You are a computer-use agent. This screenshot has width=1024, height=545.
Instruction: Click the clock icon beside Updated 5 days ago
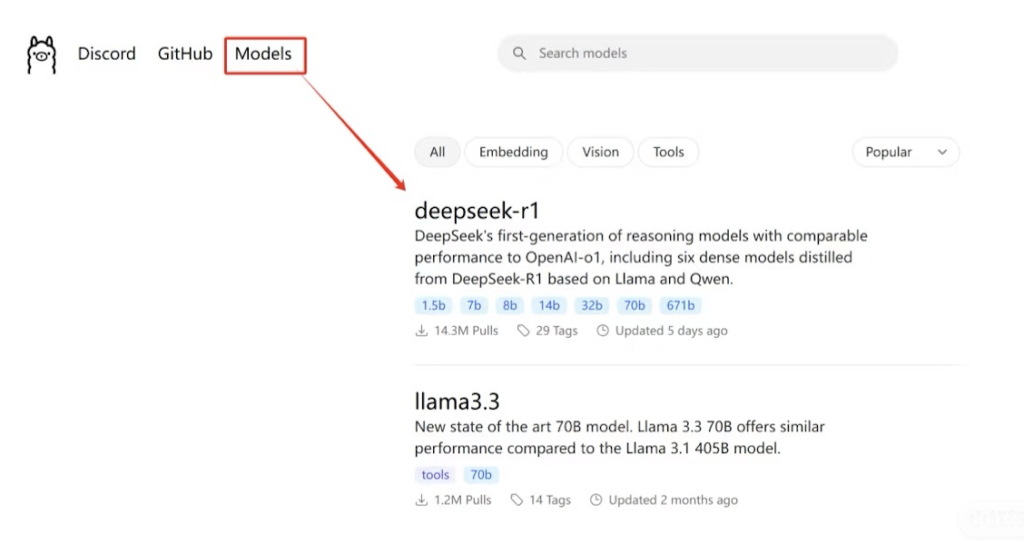[603, 331]
